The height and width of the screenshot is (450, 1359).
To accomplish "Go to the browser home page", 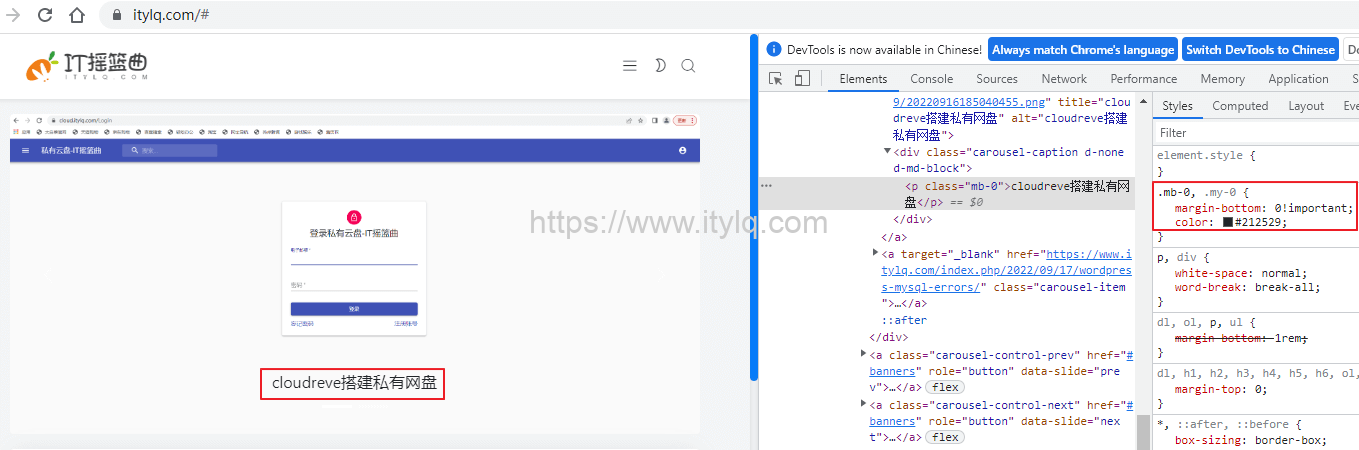I will pos(77,15).
